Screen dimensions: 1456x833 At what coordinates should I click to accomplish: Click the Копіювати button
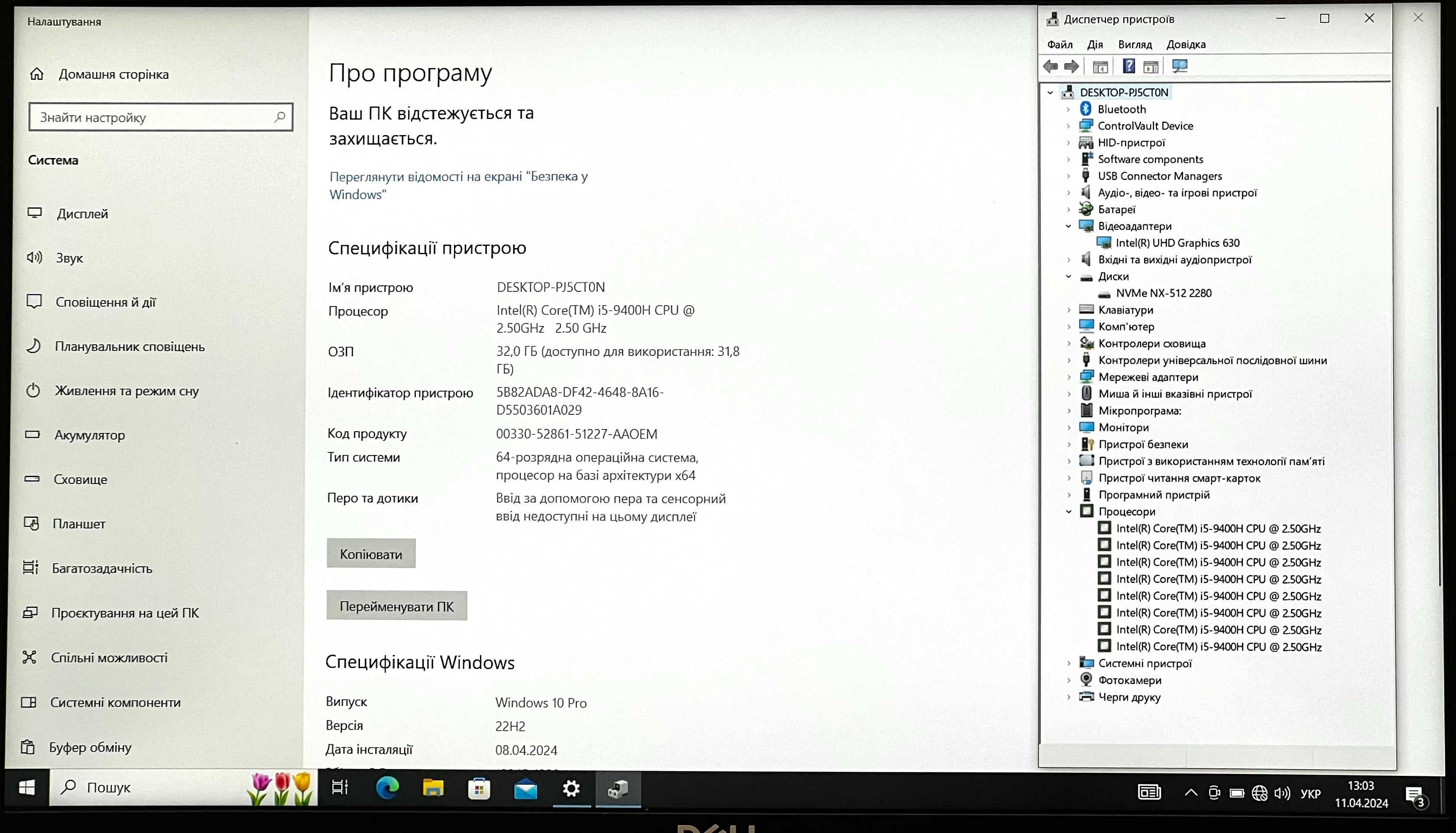(x=371, y=554)
